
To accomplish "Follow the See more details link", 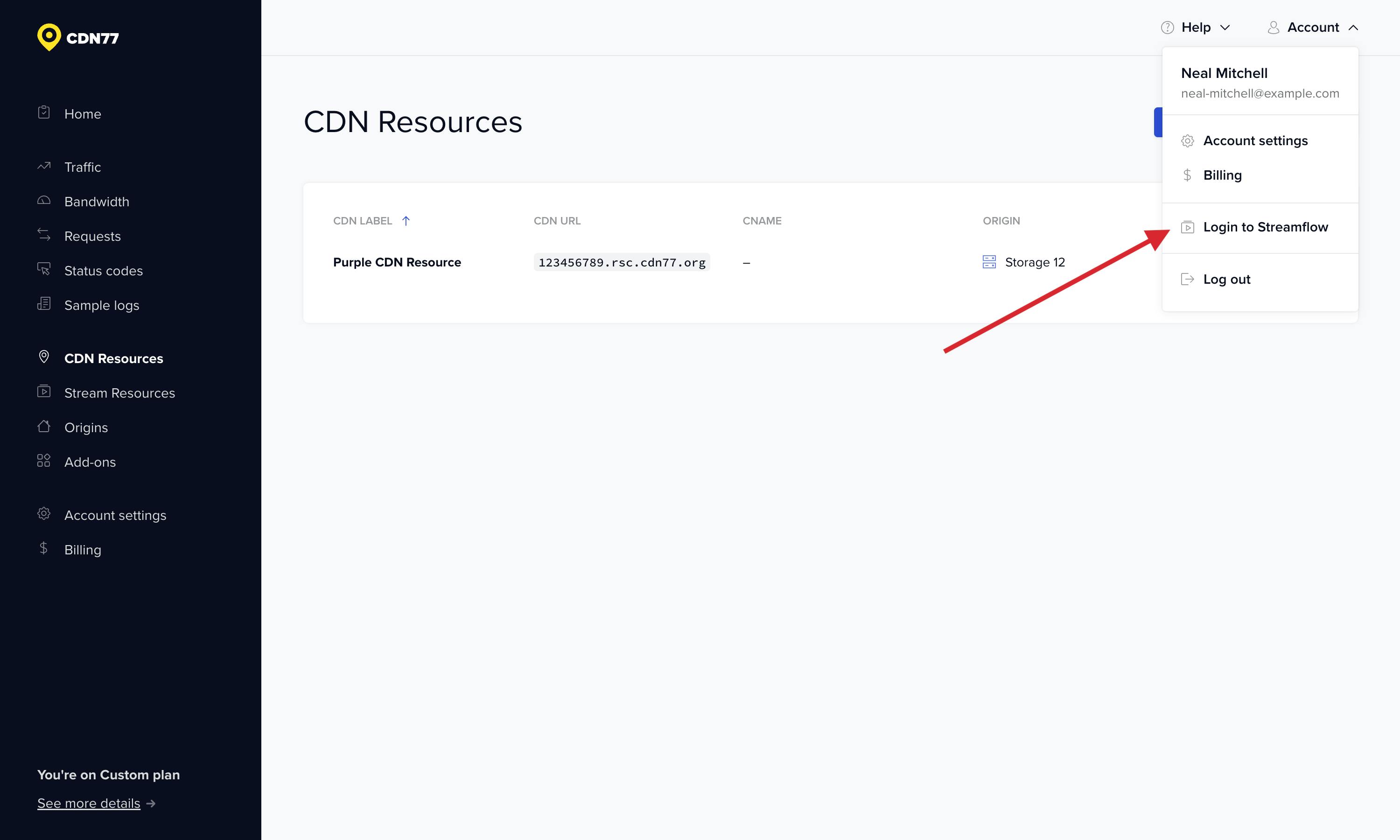I will 89,803.
